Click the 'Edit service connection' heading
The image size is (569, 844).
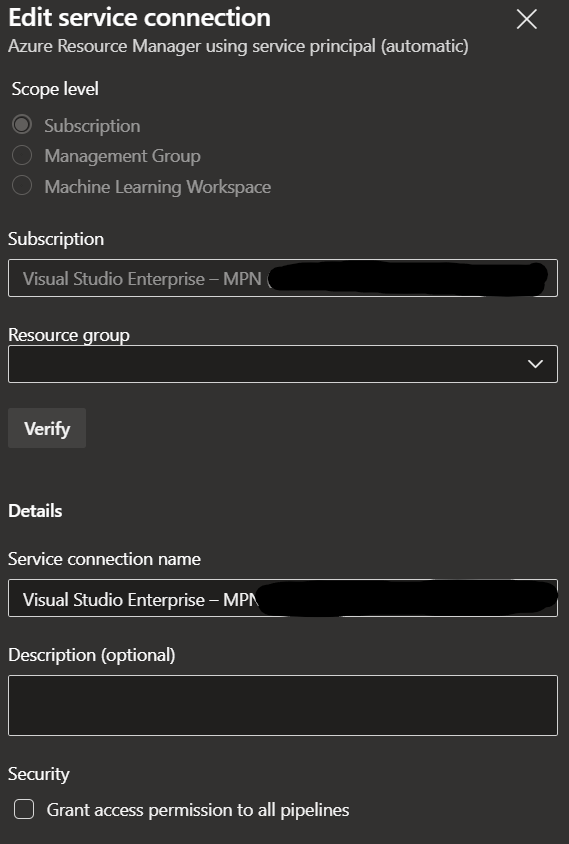(139, 18)
